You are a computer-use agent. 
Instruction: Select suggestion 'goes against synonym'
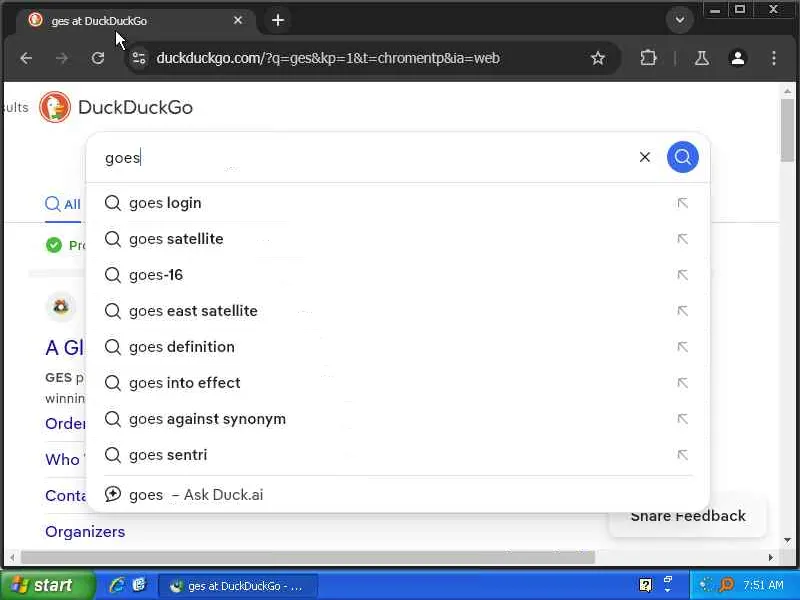pyautogui.click(x=398, y=419)
